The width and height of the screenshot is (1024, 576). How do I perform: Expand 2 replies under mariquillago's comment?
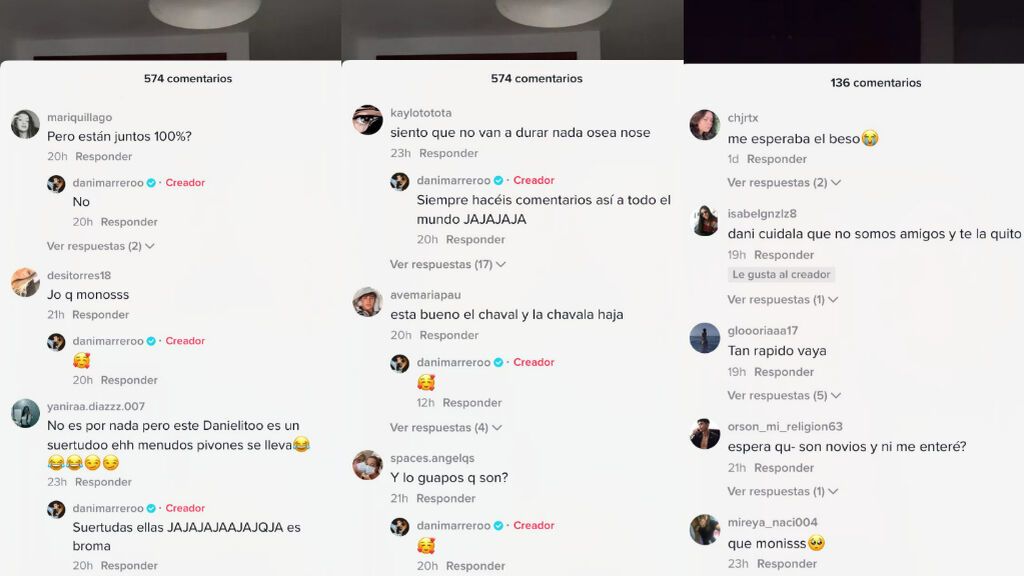[101, 246]
